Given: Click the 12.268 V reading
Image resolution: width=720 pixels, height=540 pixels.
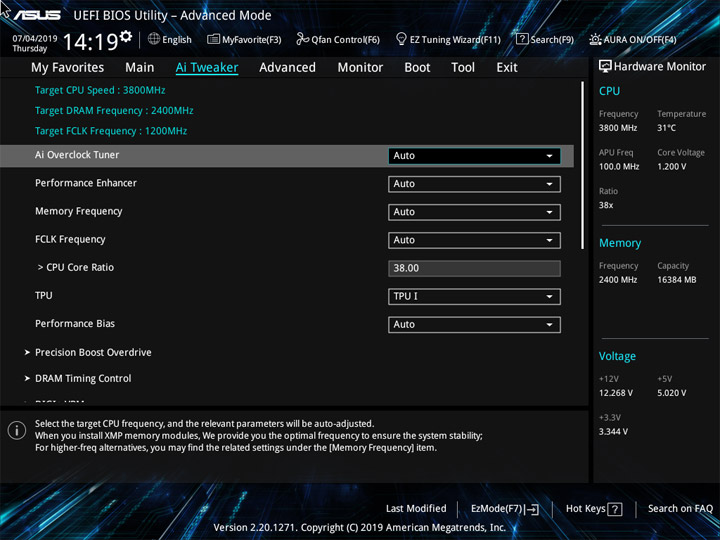Looking at the screenshot, I should pos(616,393).
